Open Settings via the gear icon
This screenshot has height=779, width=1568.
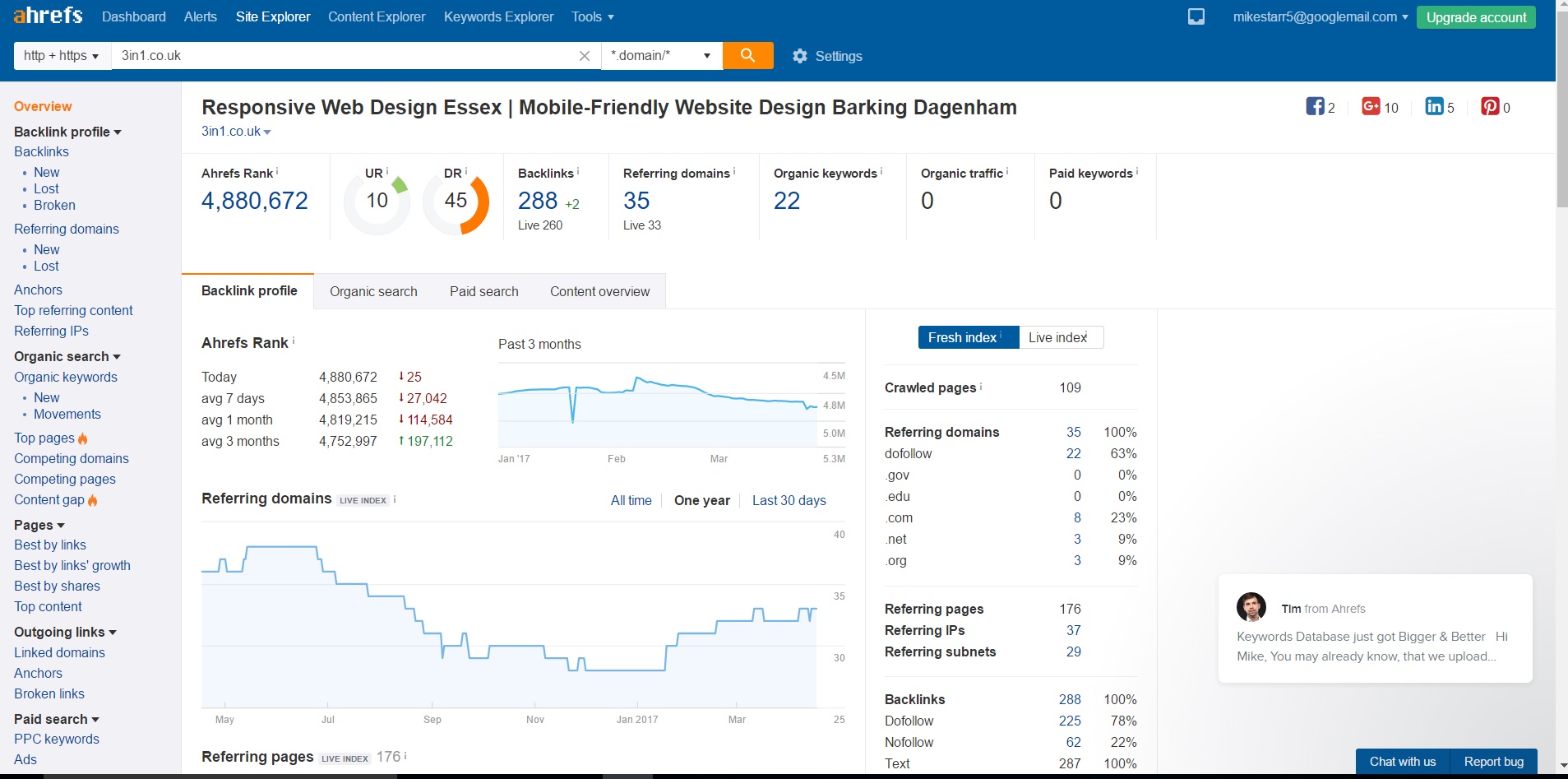[800, 56]
